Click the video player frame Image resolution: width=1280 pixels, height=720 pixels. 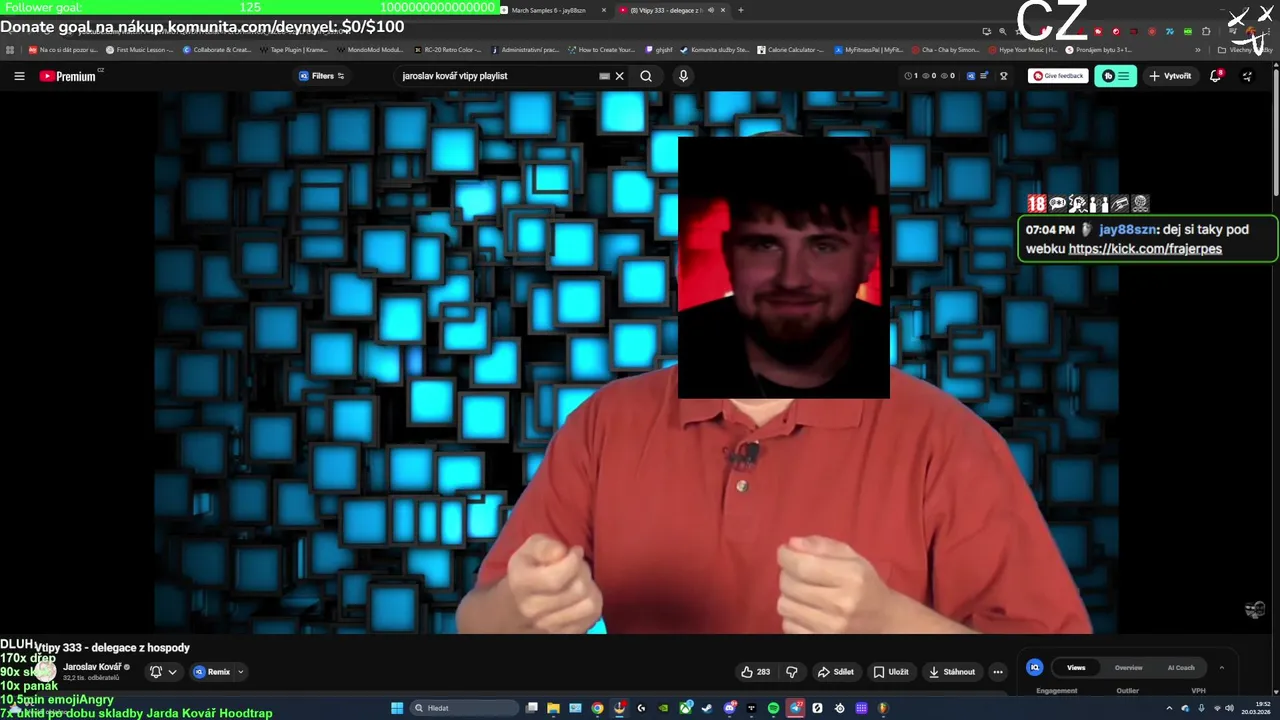coord(636,362)
